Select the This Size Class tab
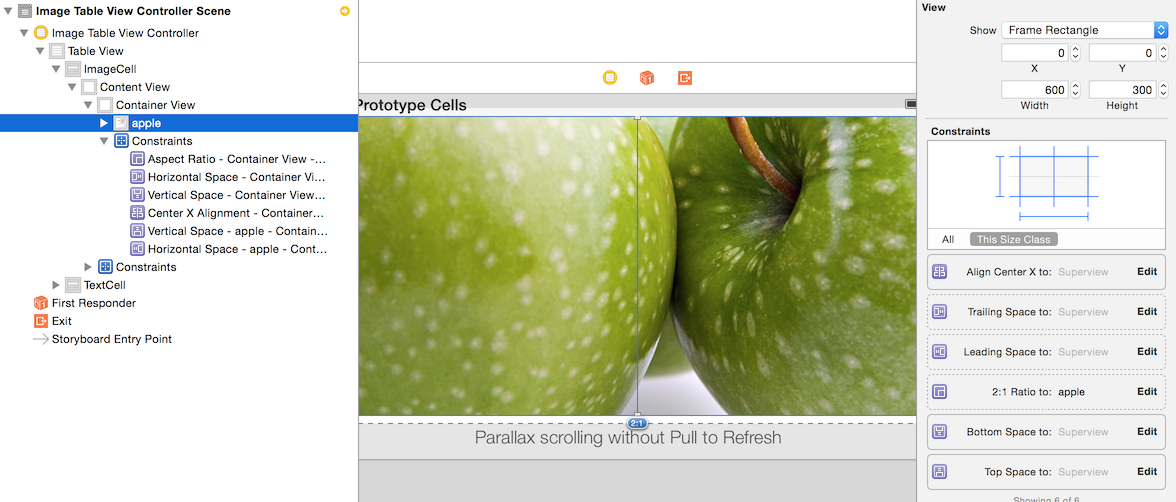This screenshot has height=502, width=1176. [1013, 239]
